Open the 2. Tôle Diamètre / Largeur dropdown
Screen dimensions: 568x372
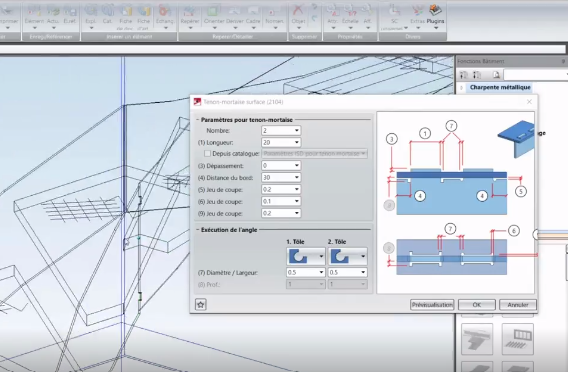click(x=363, y=272)
